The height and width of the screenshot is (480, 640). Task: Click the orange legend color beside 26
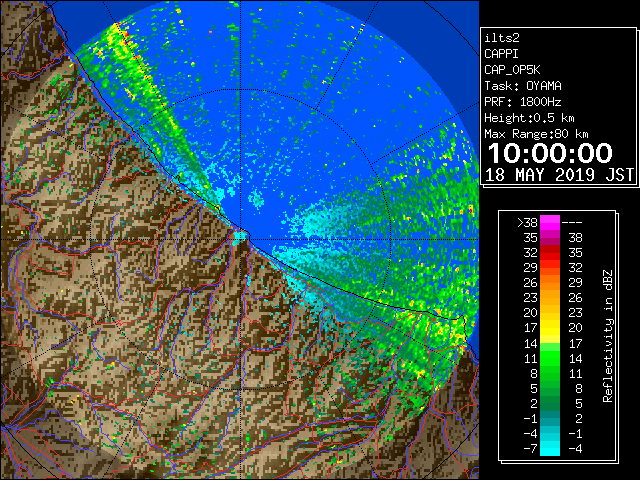[550, 283]
